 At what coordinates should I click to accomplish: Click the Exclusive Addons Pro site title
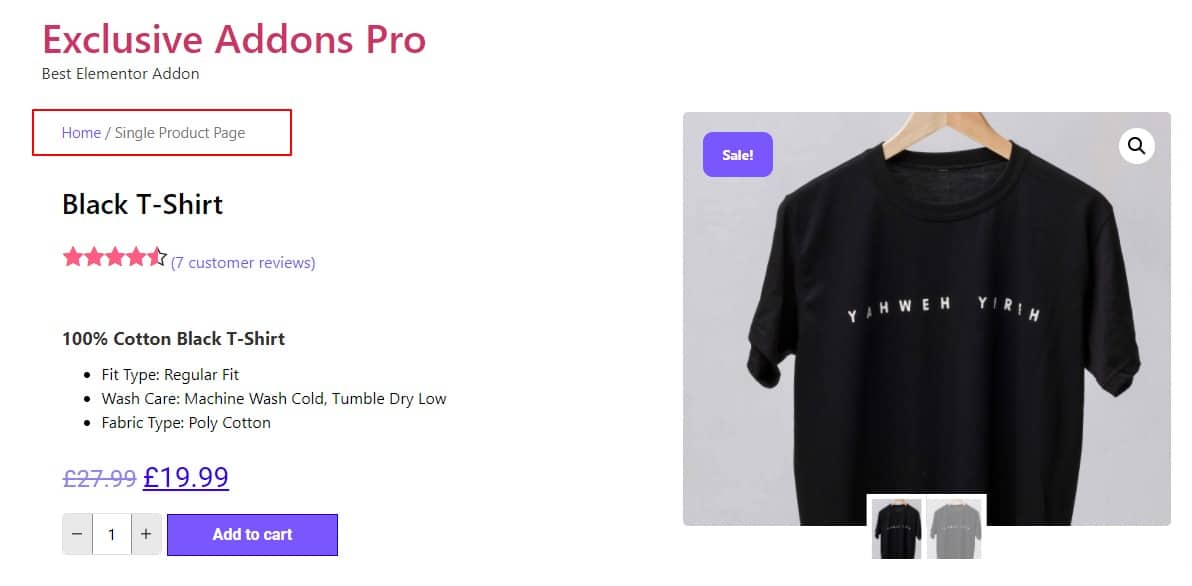pyautogui.click(x=233, y=40)
